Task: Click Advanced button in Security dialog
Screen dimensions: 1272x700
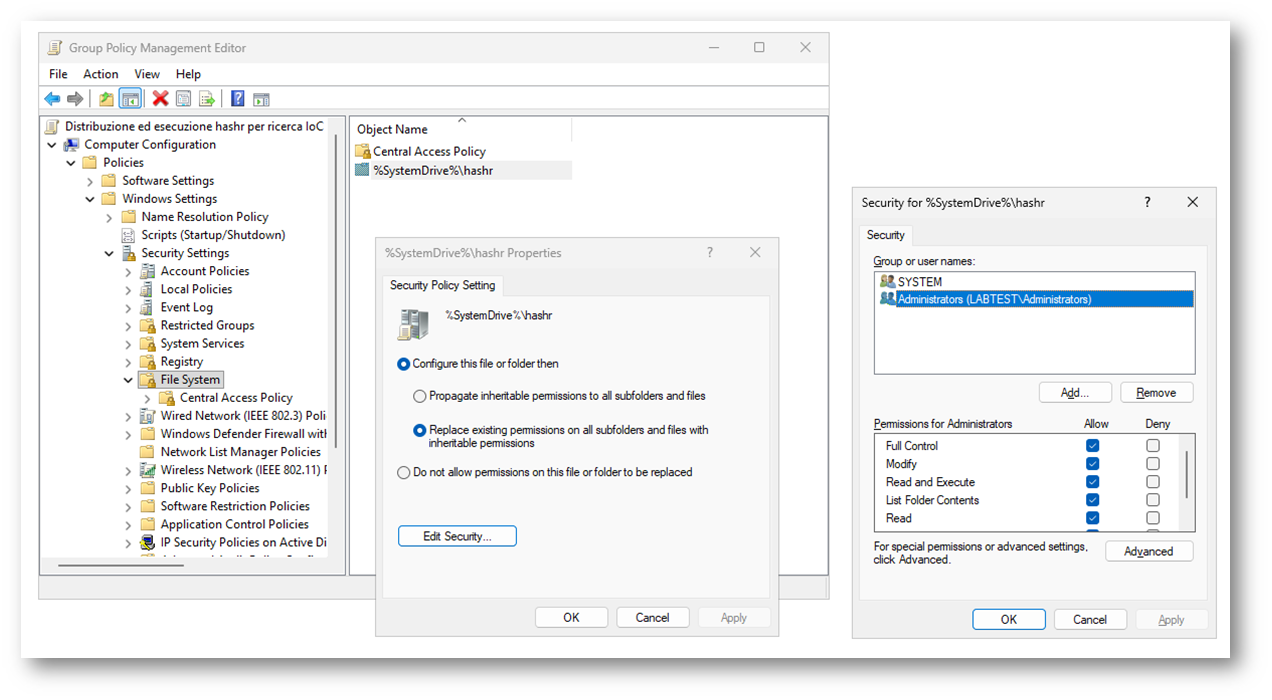Action: [x=1148, y=551]
